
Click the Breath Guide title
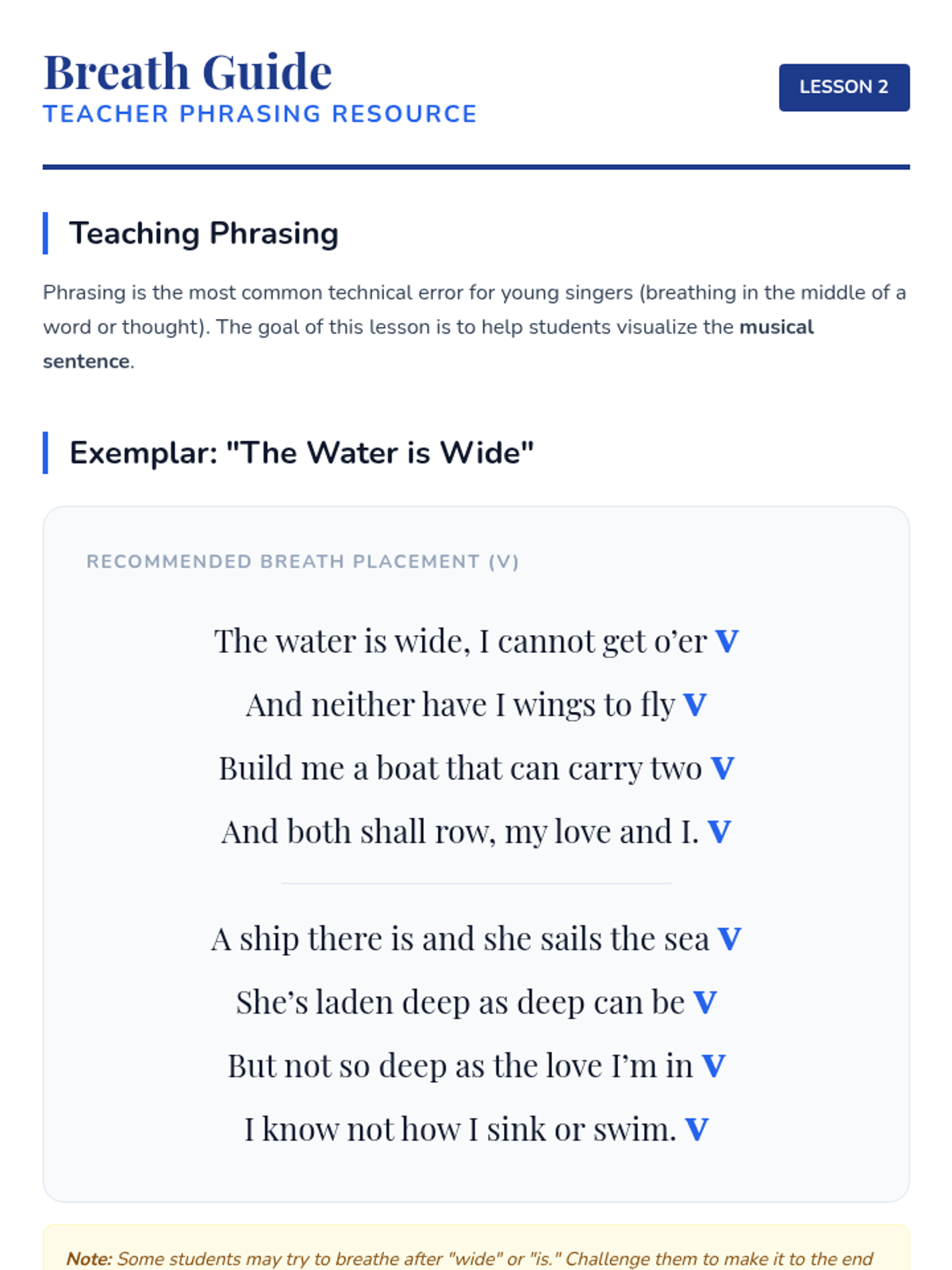click(x=188, y=72)
